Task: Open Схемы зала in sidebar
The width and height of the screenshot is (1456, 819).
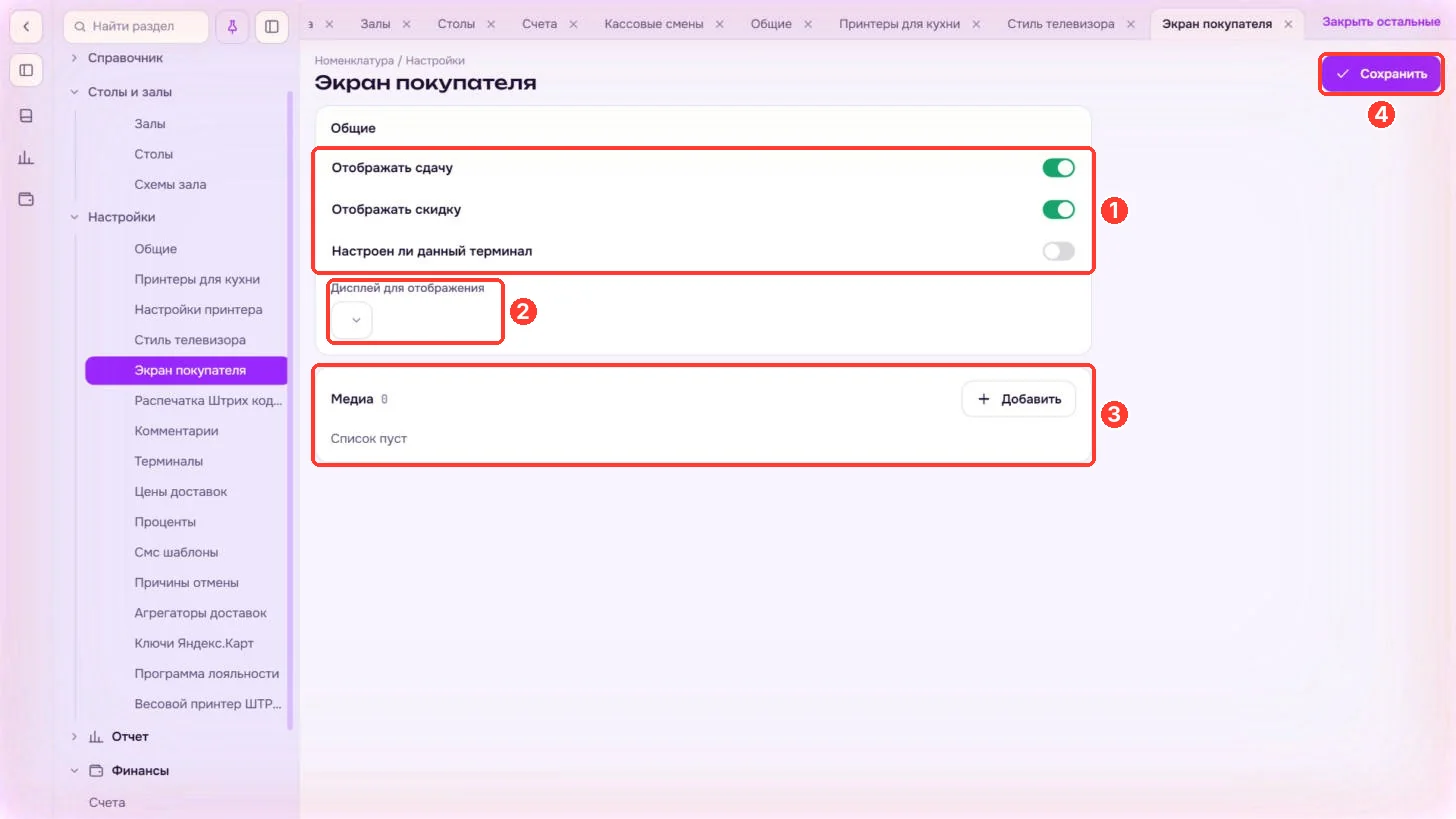Action: [171, 185]
